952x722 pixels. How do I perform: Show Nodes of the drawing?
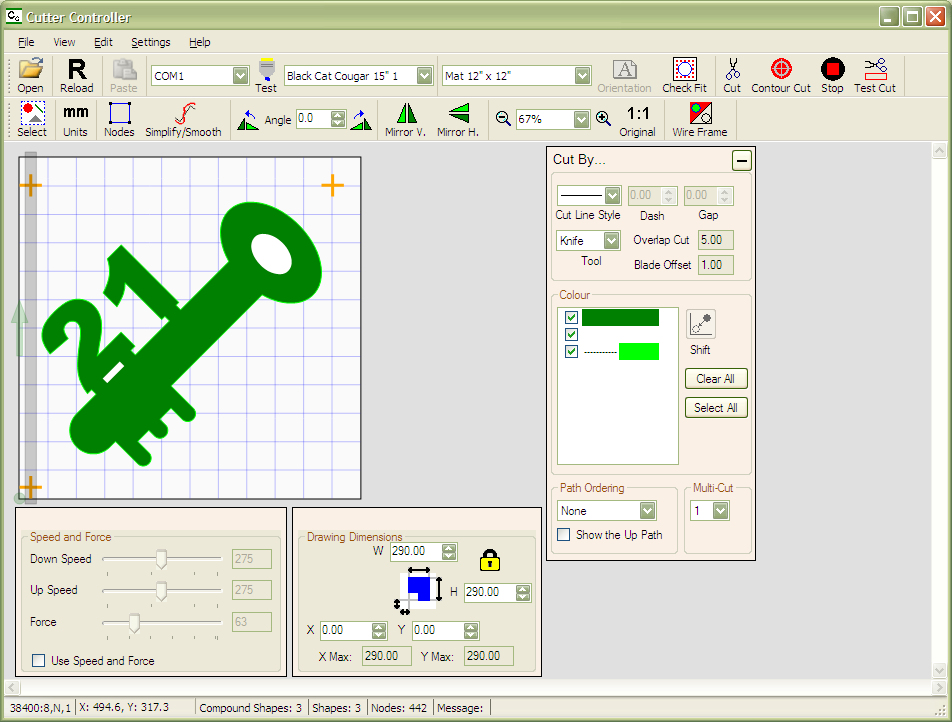(x=119, y=120)
